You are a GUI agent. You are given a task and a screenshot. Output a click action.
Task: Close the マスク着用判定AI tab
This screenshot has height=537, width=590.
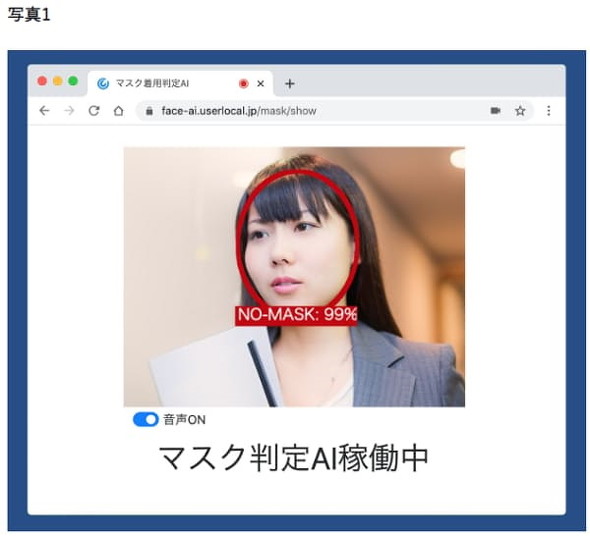pyautogui.click(x=260, y=84)
